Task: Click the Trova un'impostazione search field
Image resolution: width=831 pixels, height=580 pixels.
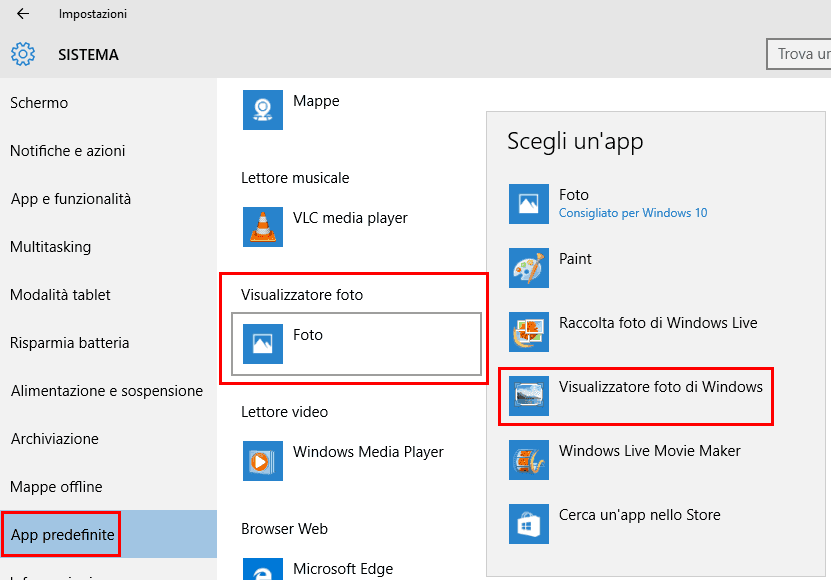Action: (800, 54)
